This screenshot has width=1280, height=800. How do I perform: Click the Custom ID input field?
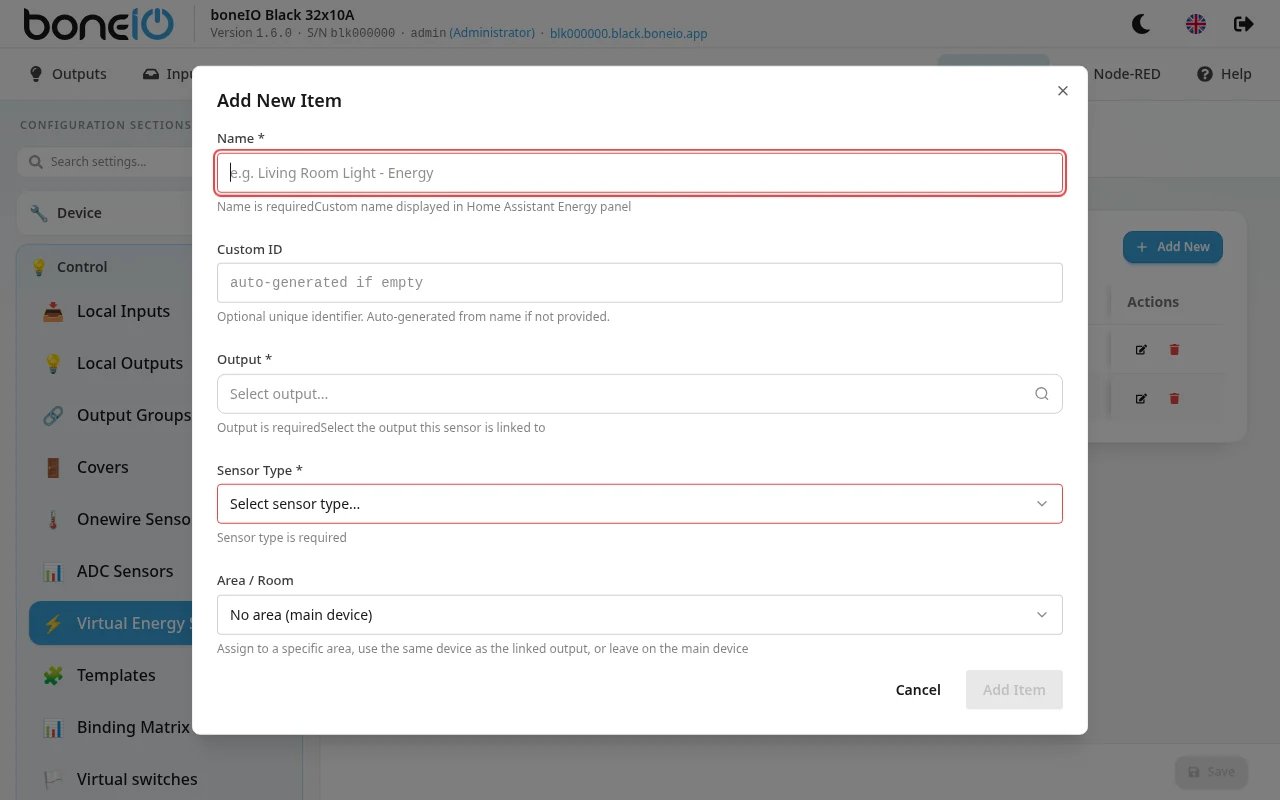tap(640, 283)
